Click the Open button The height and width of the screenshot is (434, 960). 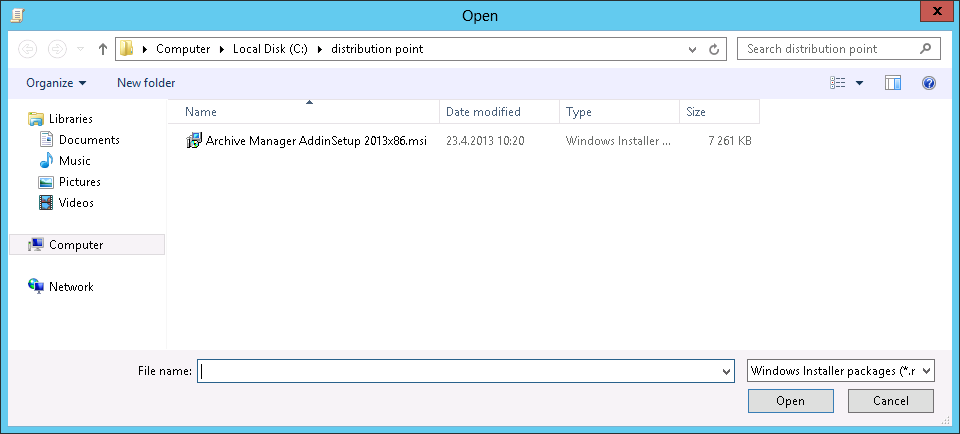pyautogui.click(x=790, y=401)
